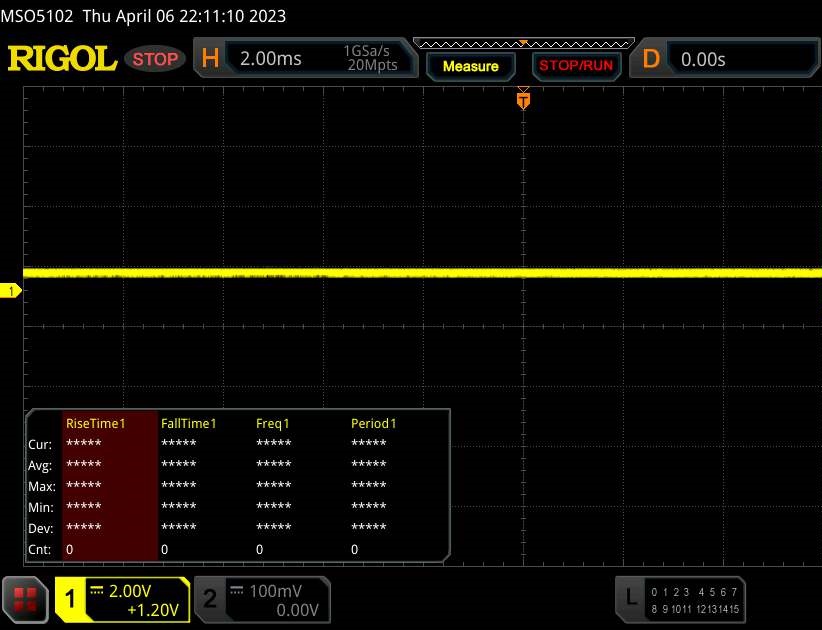
Task: Click the orange H horizontal icon
Action: (210, 59)
